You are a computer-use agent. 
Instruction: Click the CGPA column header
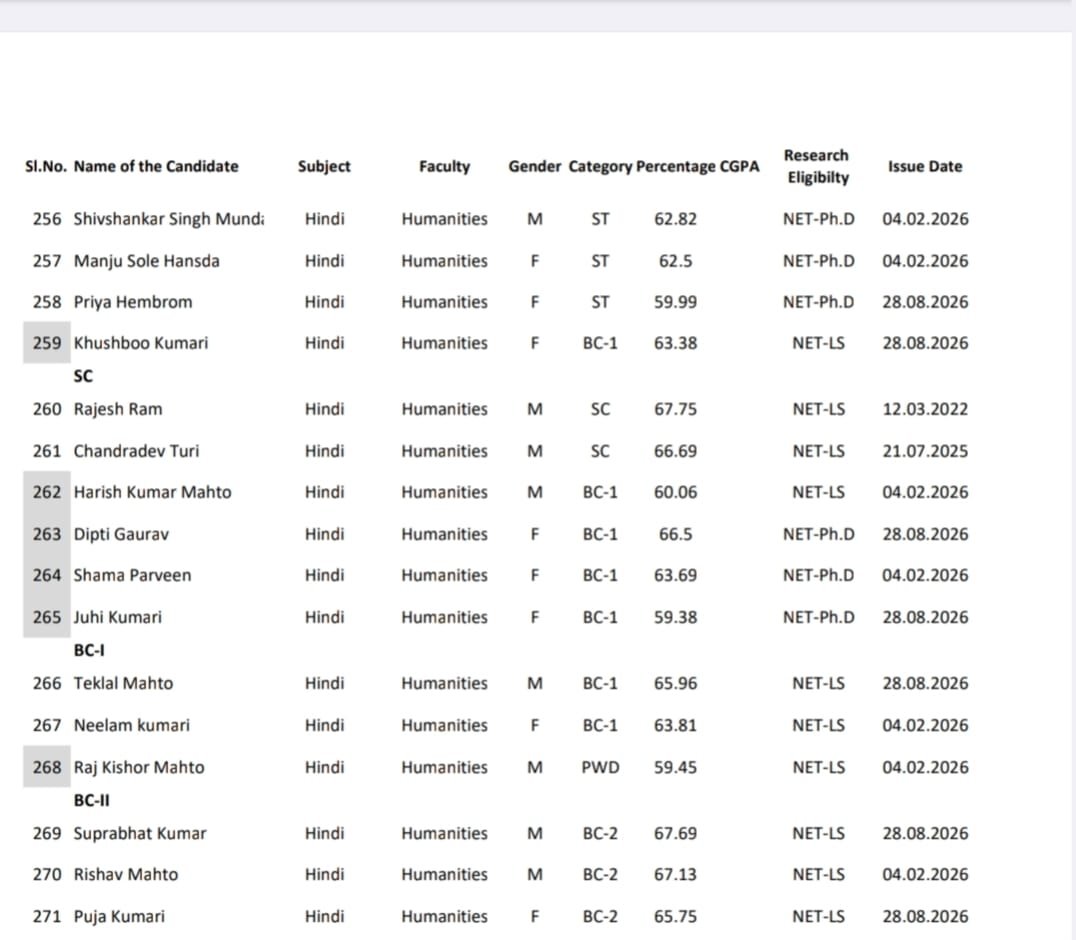click(x=740, y=166)
